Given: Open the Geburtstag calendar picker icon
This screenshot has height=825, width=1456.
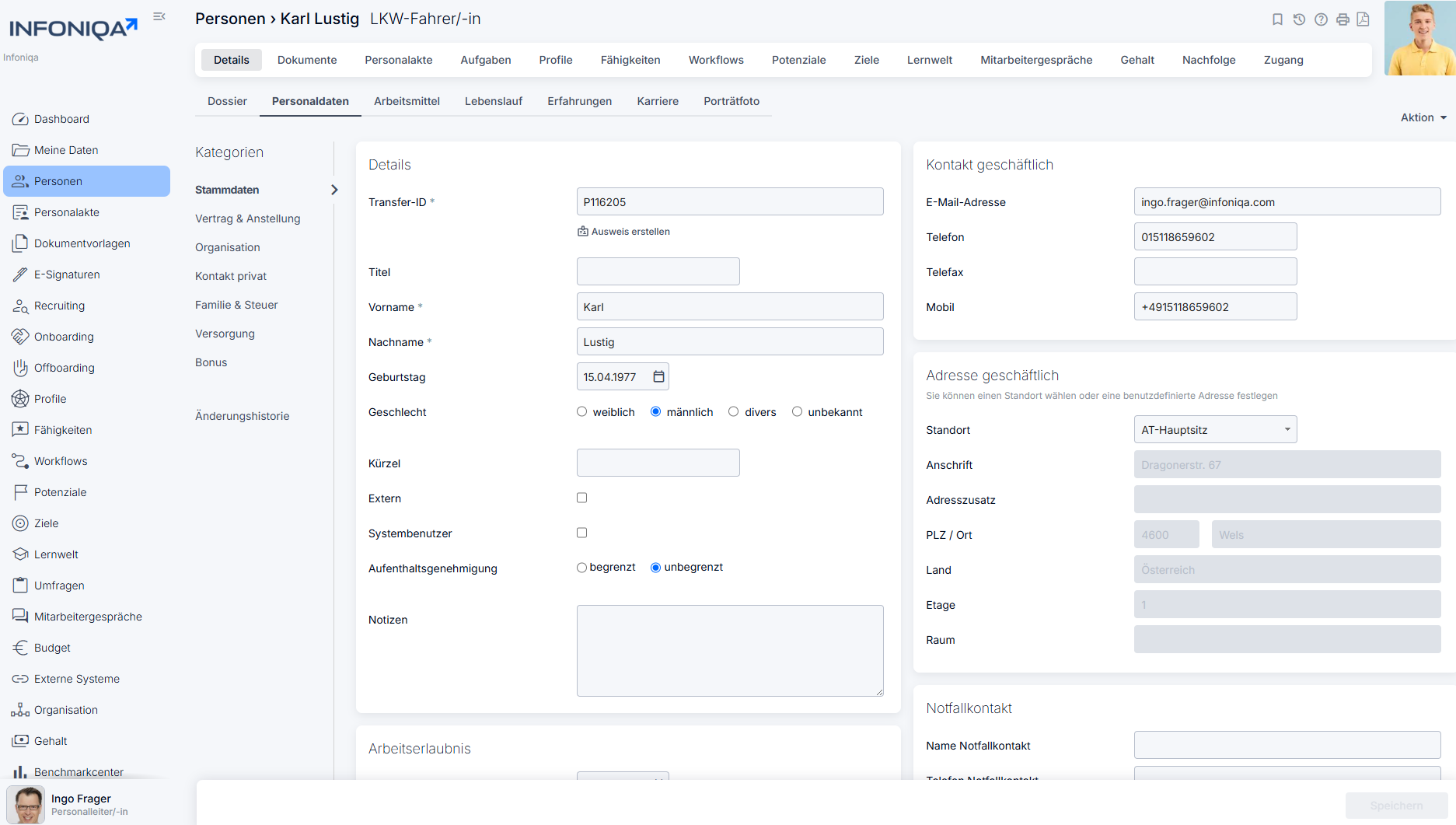Looking at the screenshot, I should pos(658,376).
